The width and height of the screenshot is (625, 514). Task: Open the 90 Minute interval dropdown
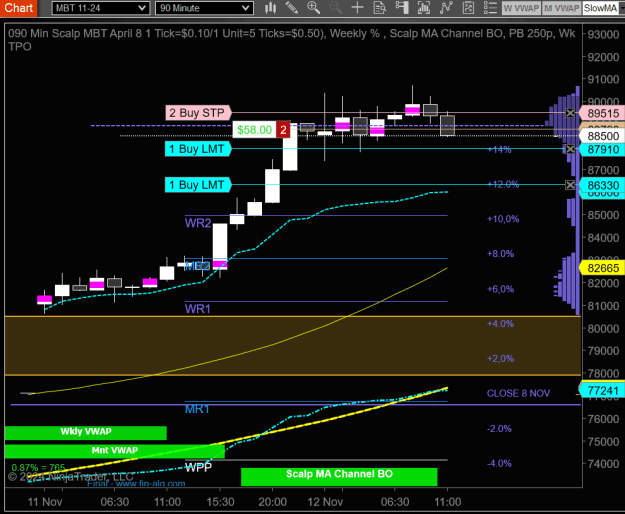click(204, 8)
